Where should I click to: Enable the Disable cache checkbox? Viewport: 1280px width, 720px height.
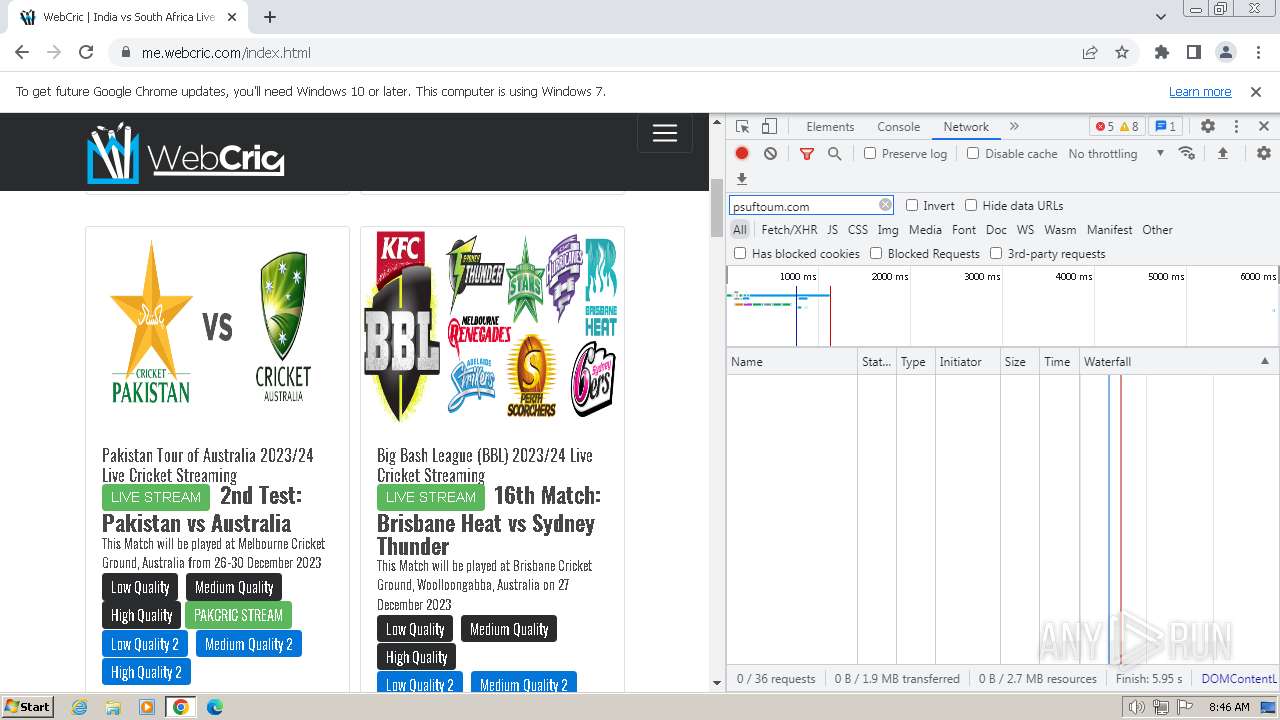pos(973,153)
